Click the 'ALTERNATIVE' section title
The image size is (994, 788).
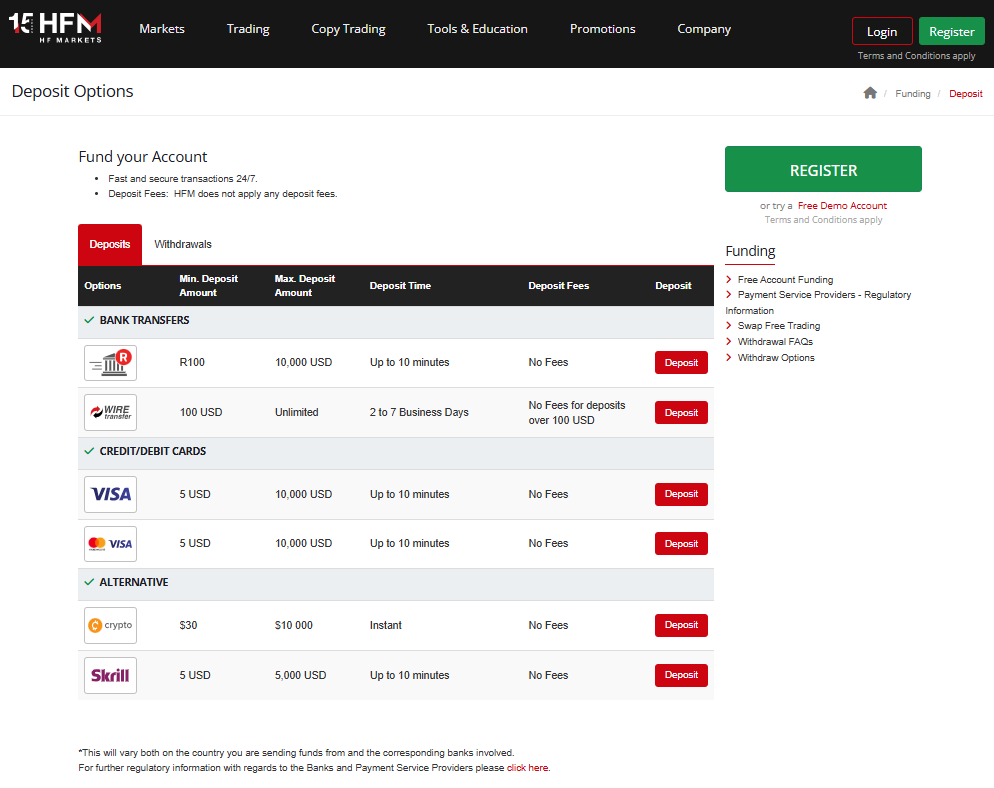pyautogui.click(x=134, y=582)
